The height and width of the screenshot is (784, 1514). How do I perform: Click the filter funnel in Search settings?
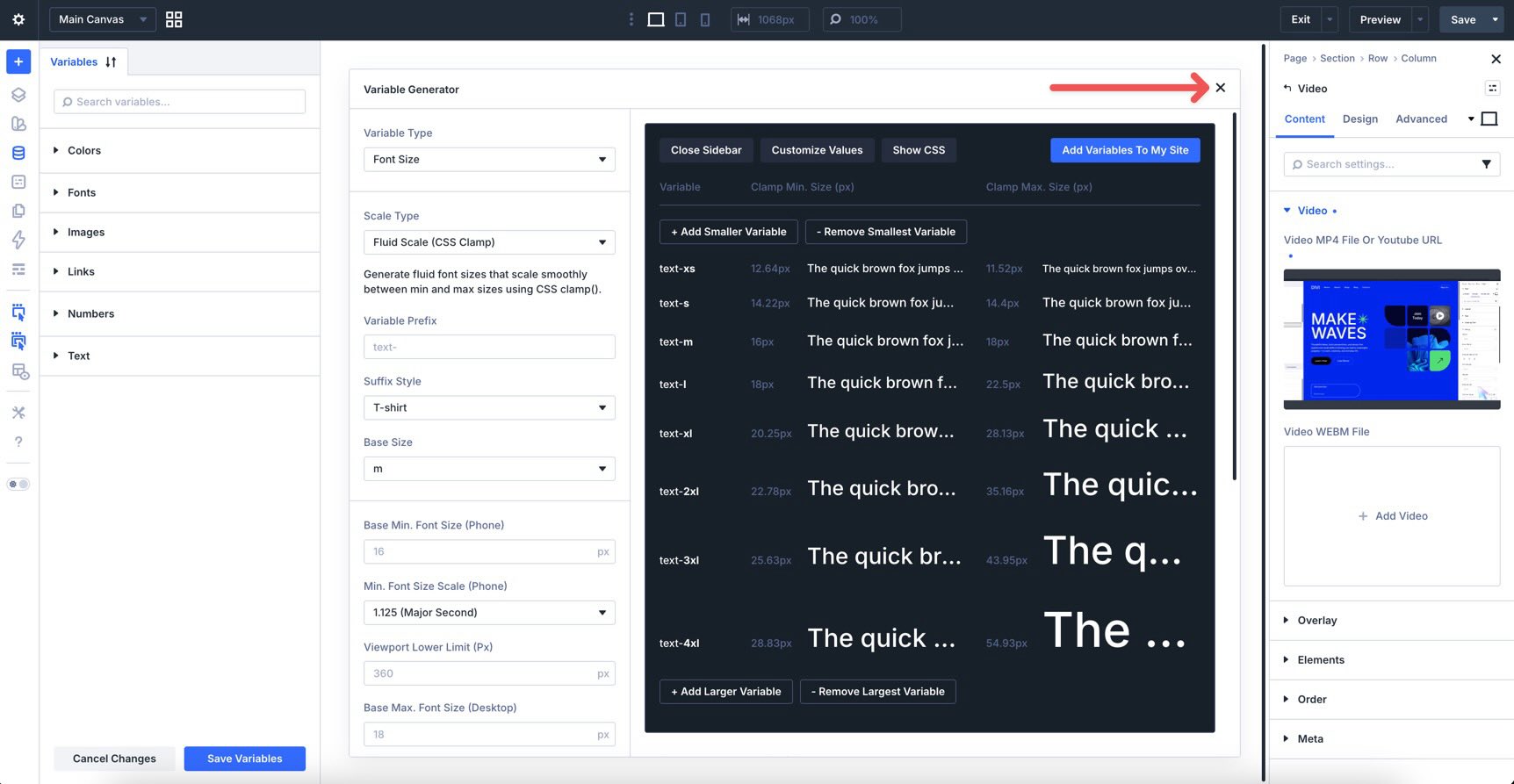pos(1486,164)
